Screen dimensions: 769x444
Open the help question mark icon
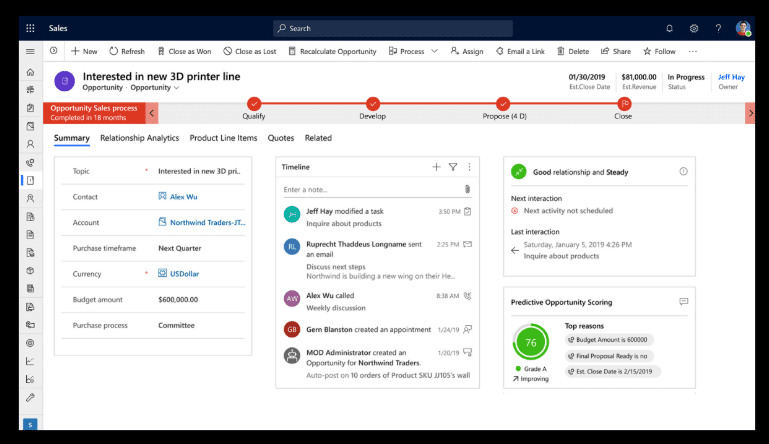coord(718,28)
